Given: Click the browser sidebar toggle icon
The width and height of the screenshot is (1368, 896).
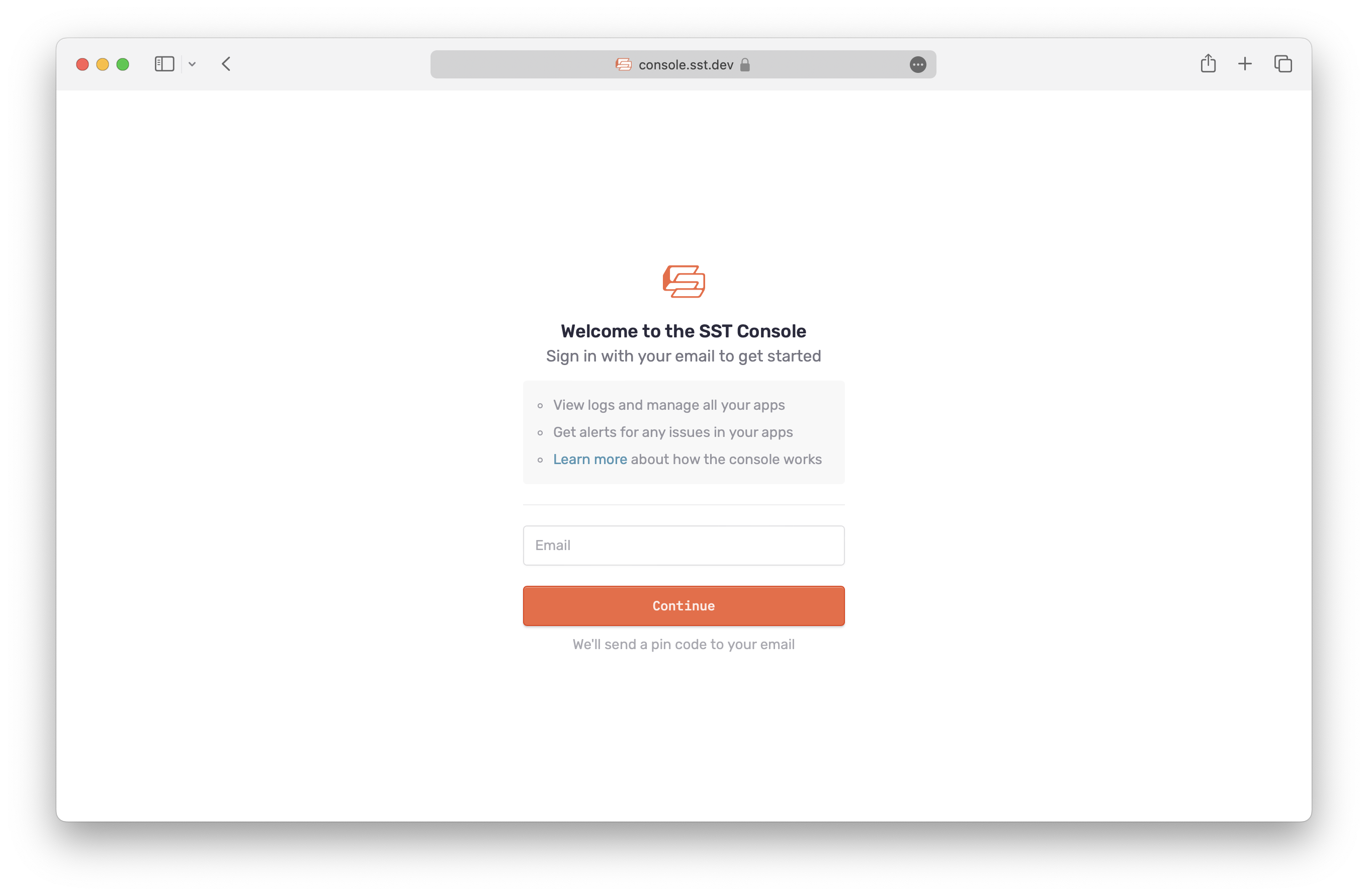Looking at the screenshot, I should tap(162, 63).
